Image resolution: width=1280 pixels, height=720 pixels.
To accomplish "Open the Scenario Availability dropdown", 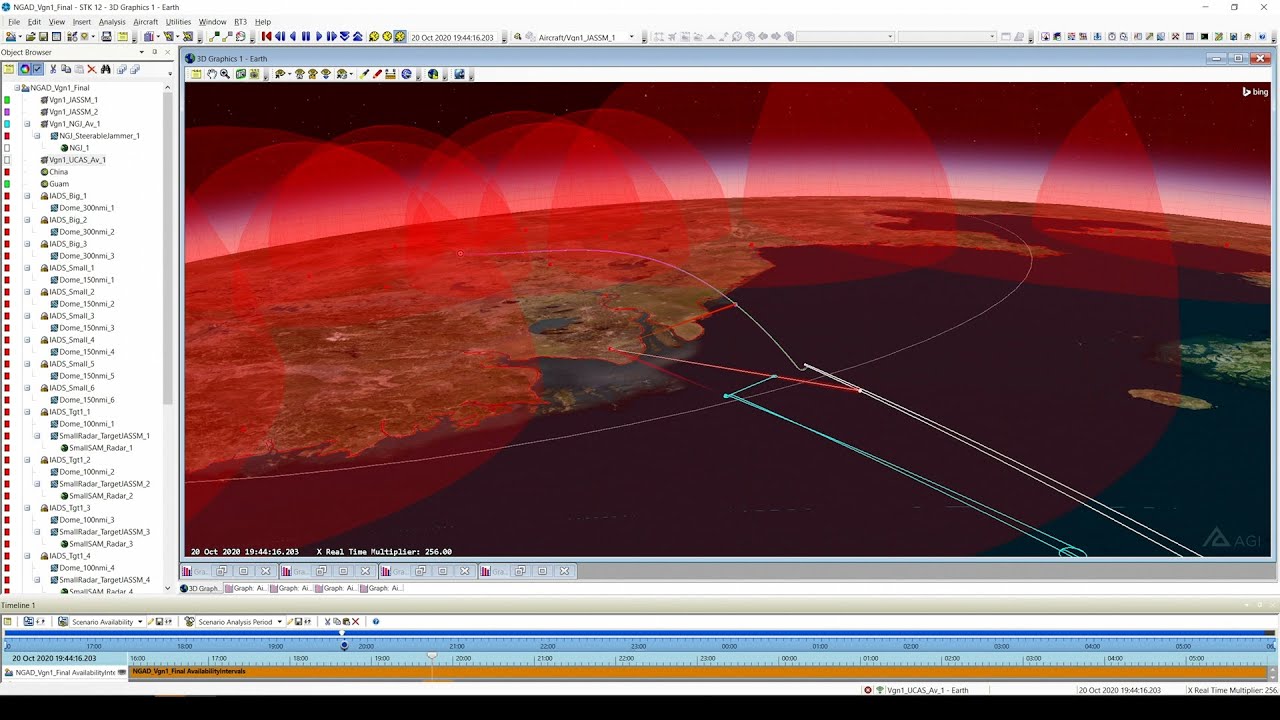I will [139, 622].
